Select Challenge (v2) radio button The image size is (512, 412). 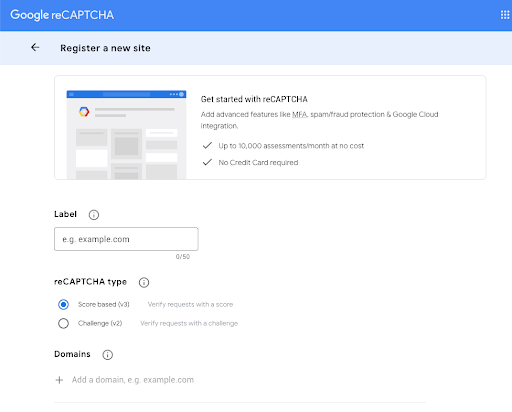pos(63,323)
